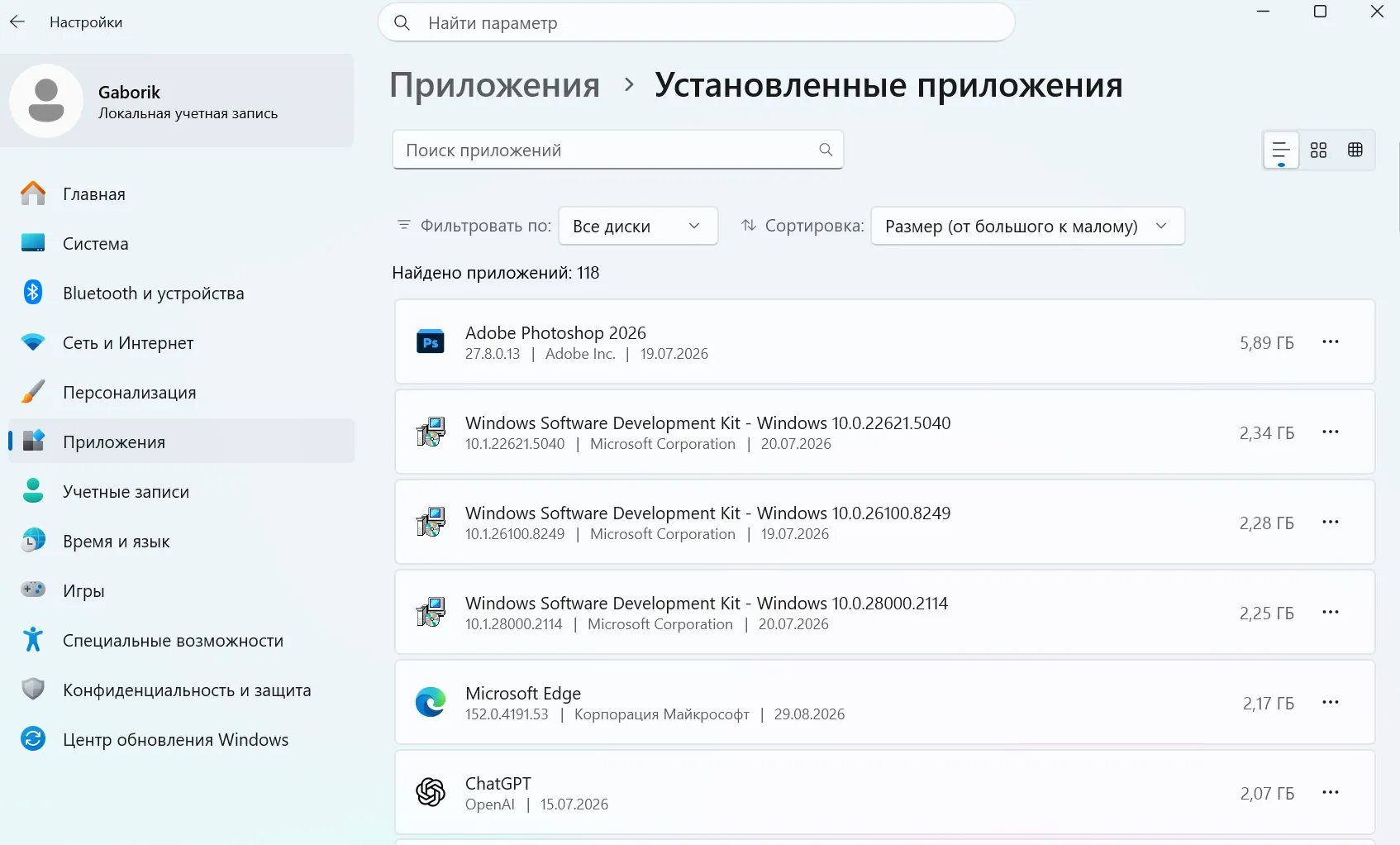1400x845 pixels.
Task: Go to Bluetooth и устройства settings
Action: coord(181,293)
